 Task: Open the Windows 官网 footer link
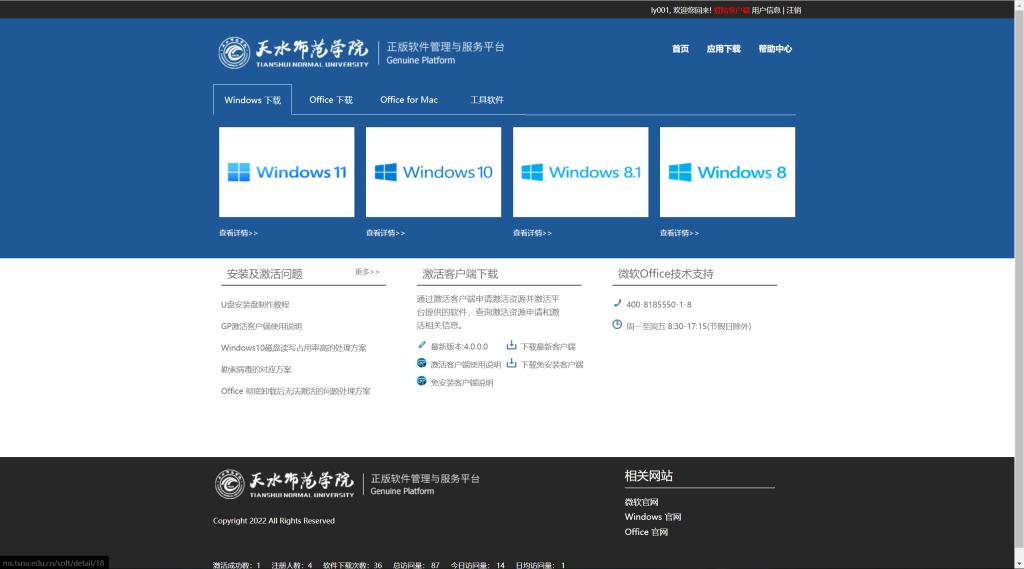point(652,517)
